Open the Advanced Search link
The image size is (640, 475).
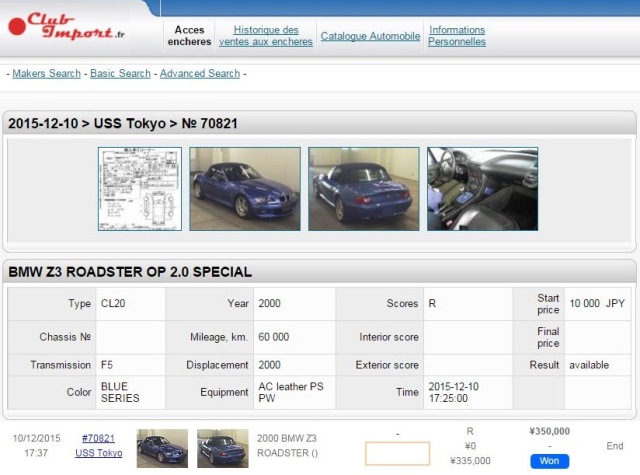(200, 73)
